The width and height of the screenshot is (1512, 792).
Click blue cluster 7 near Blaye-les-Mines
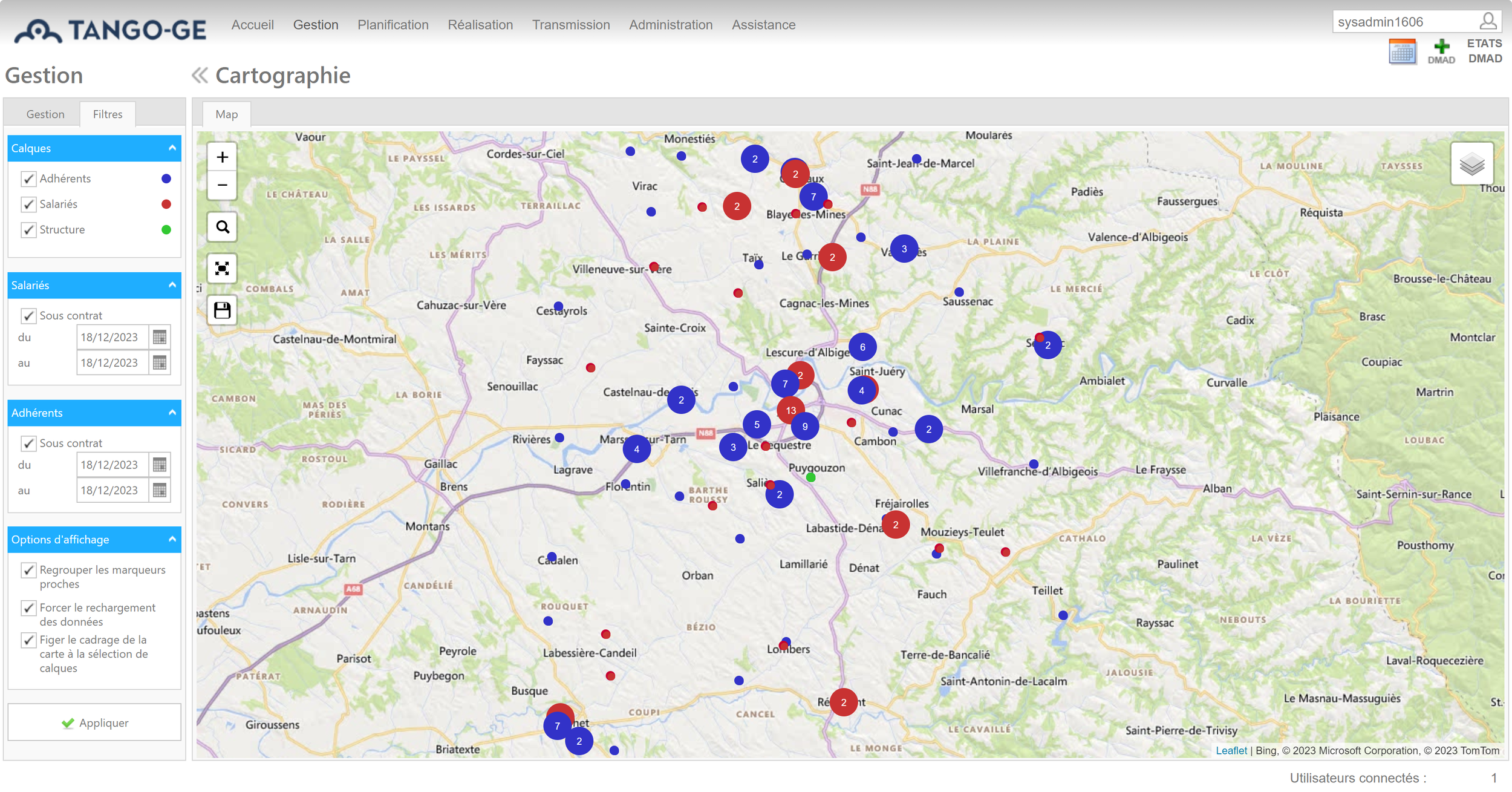pos(813,197)
